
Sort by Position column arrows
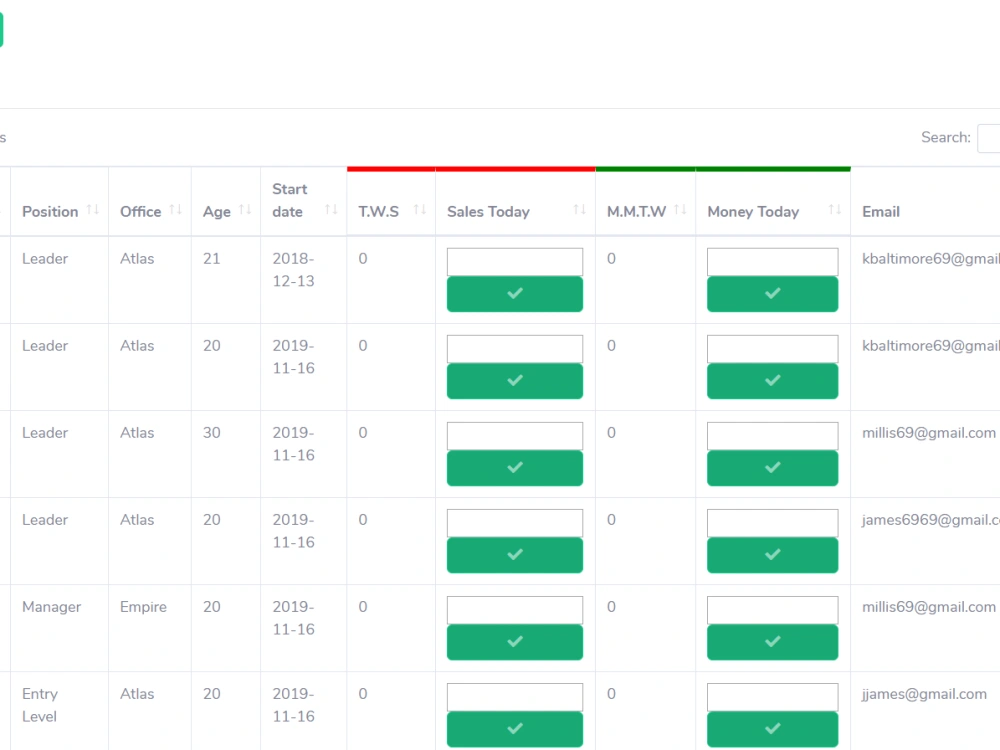[93, 210]
